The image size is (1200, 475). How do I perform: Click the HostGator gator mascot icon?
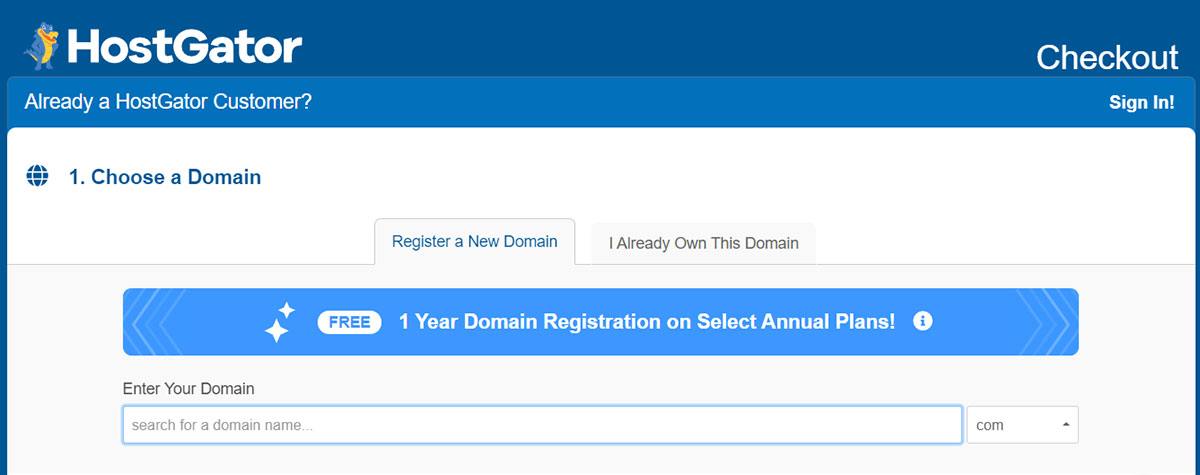pos(43,48)
